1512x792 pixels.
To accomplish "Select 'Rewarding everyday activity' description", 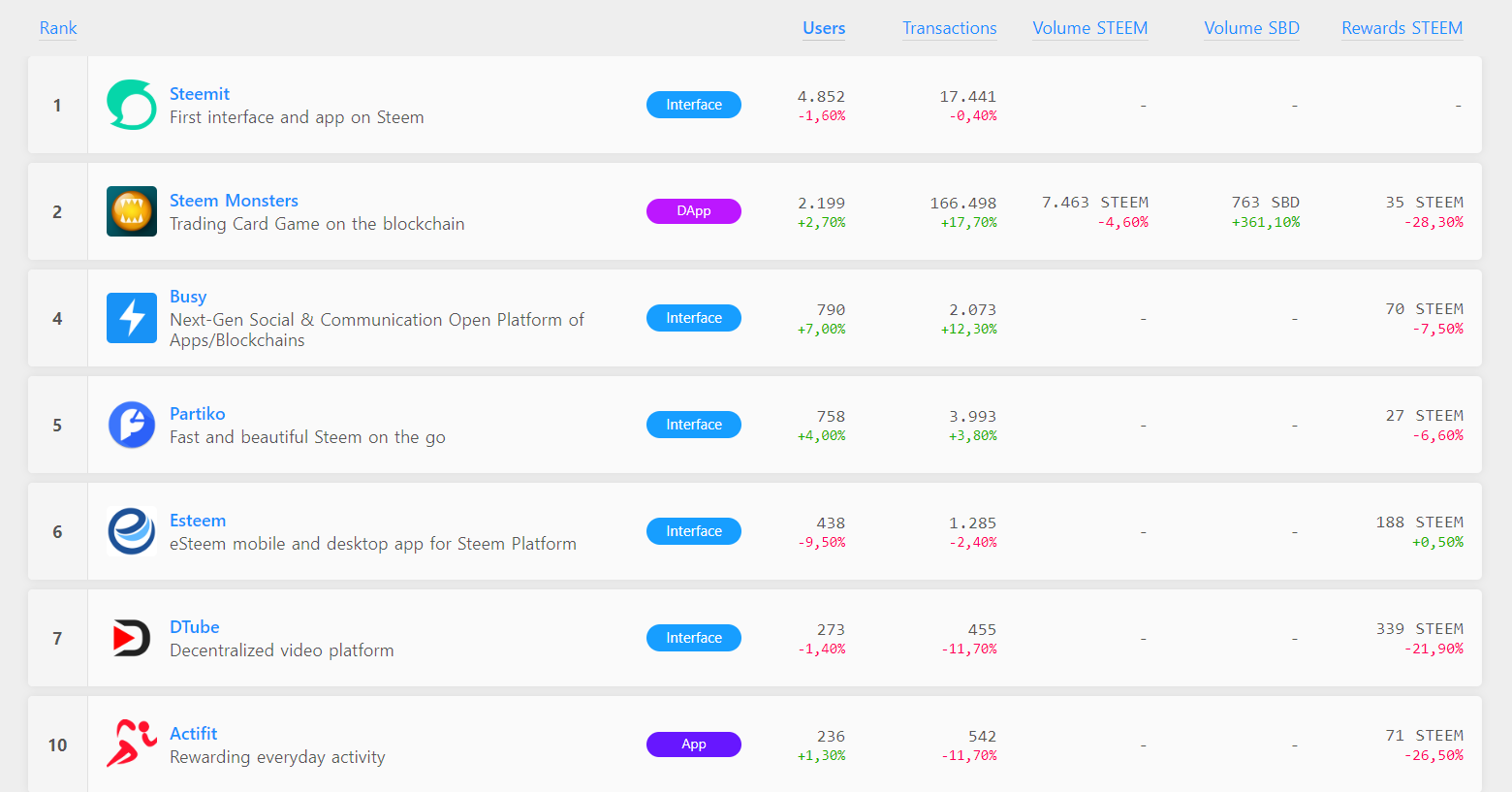I will (277, 757).
